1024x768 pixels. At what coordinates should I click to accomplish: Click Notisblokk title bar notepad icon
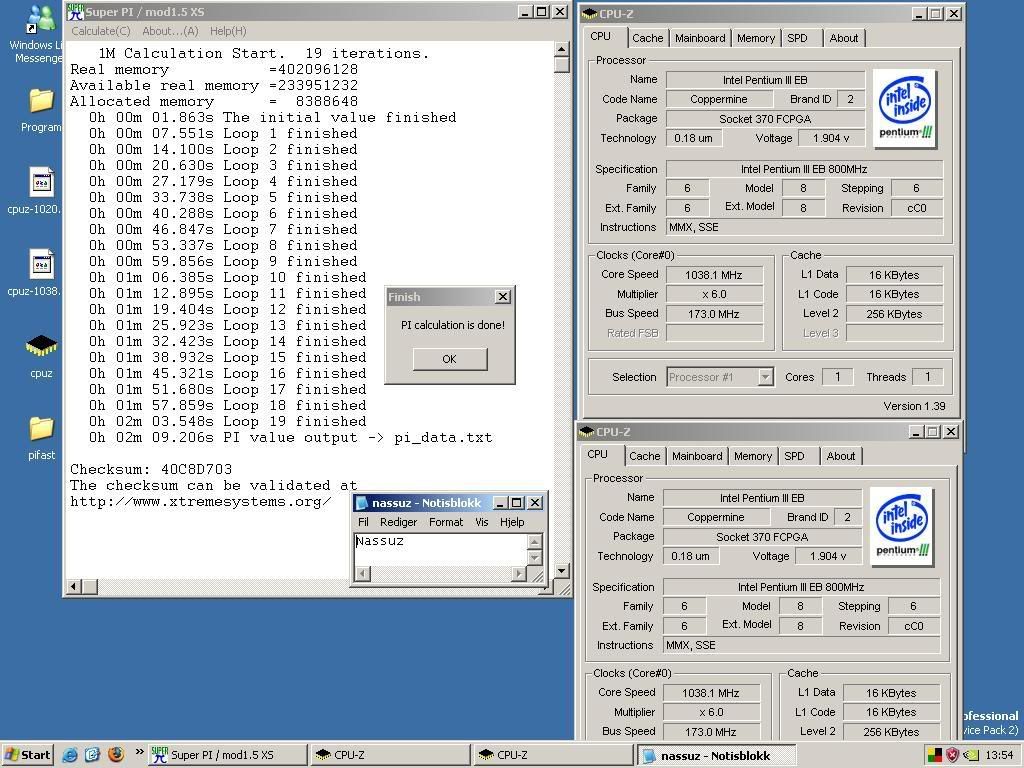tap(362, 503)
